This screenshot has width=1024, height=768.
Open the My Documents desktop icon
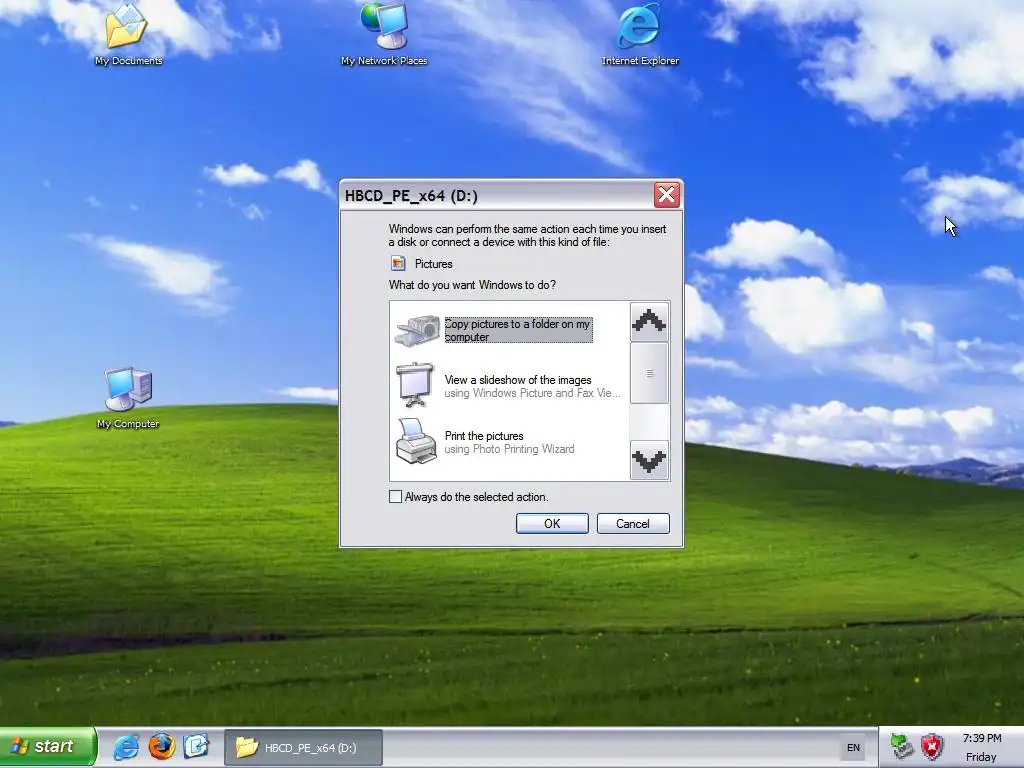[x=127, y=33]
